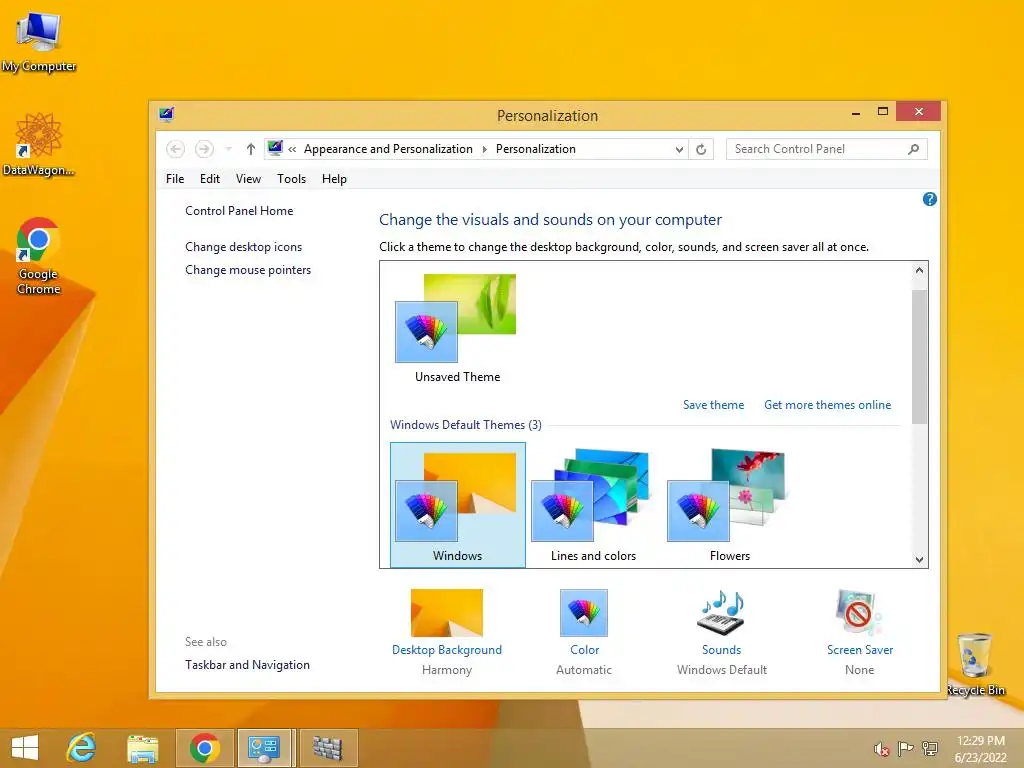Click the Personalization window title icon
Viewport: 1024px width, 768px height.
(x=167, y=115)
